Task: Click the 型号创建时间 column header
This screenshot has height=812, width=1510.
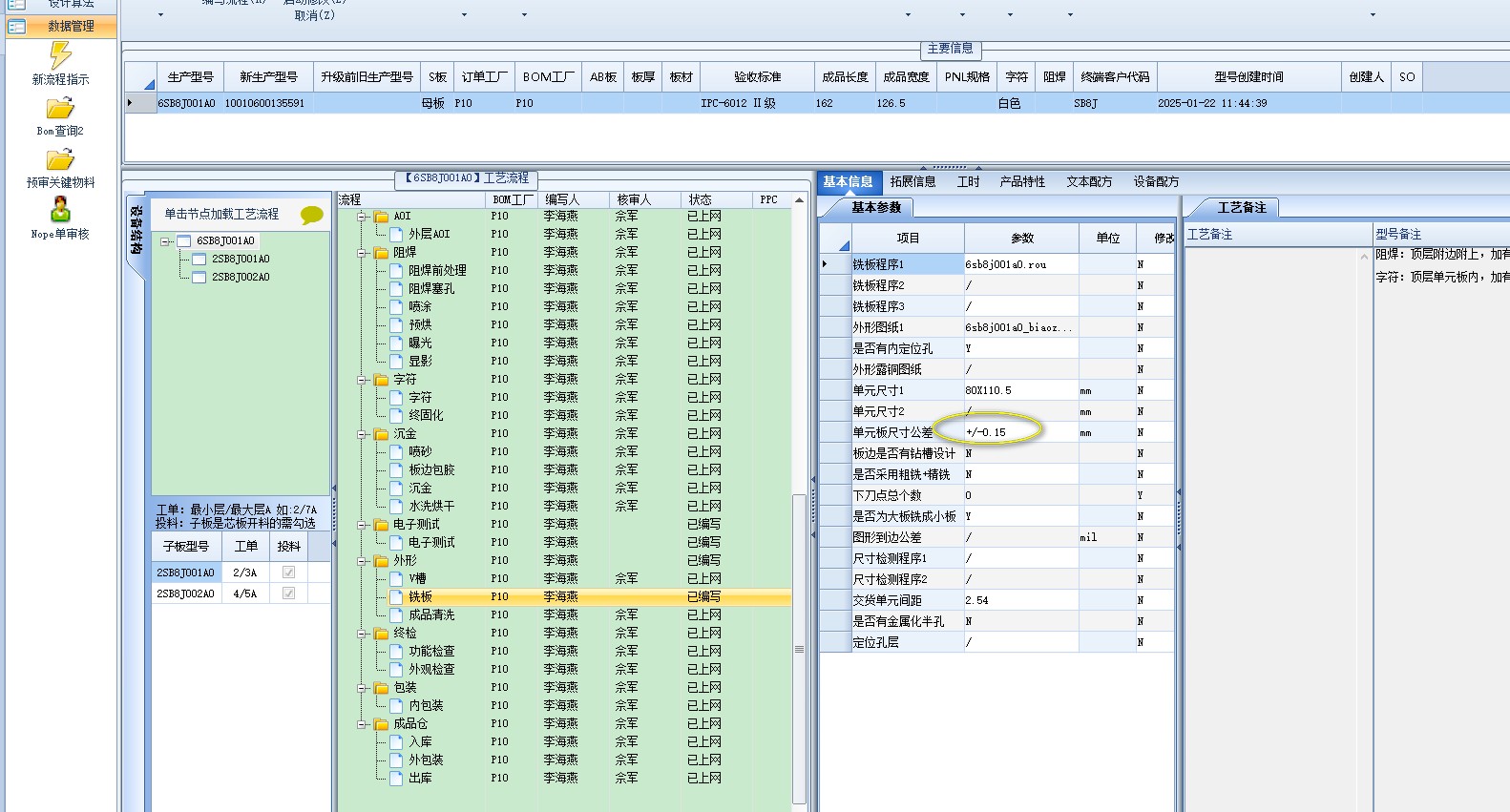Action: [x=1248, y=77]
